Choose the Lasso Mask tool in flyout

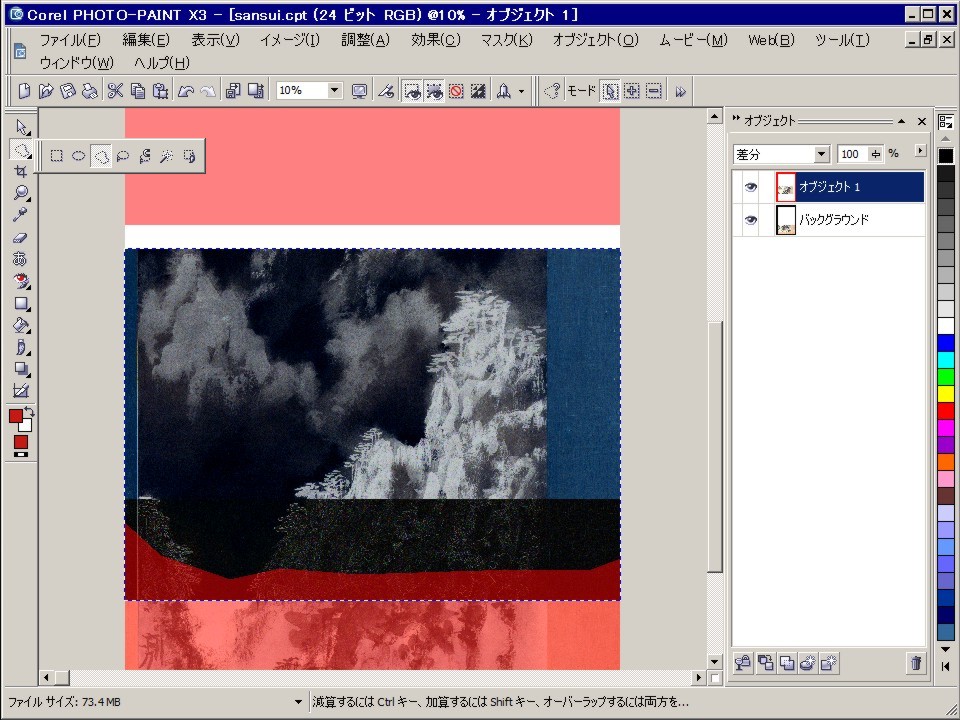[123, 156]
